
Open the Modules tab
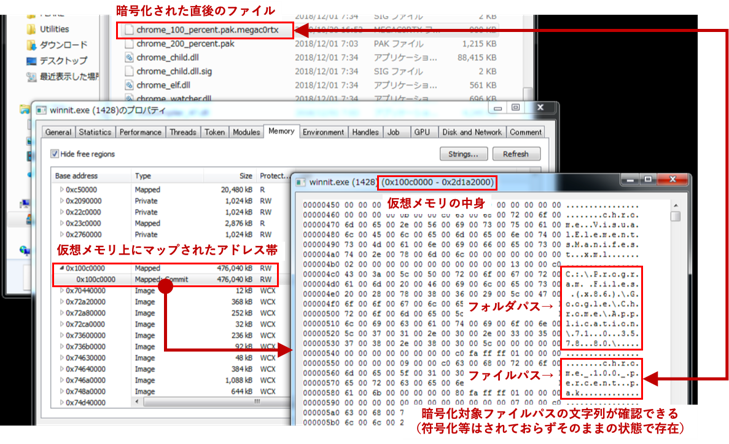pyautogui.click(x=246, y=133)
